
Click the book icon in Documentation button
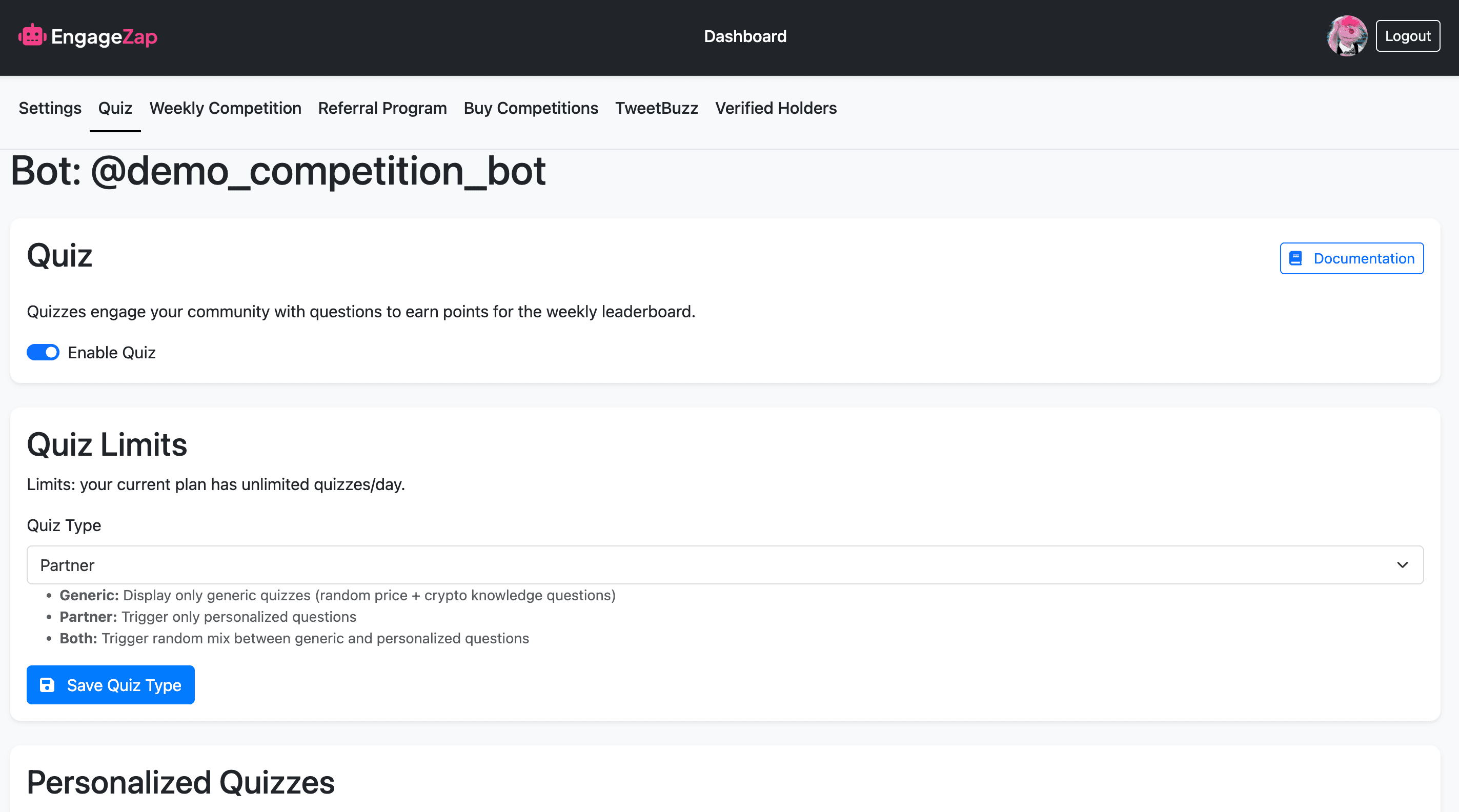point(1295,259)
